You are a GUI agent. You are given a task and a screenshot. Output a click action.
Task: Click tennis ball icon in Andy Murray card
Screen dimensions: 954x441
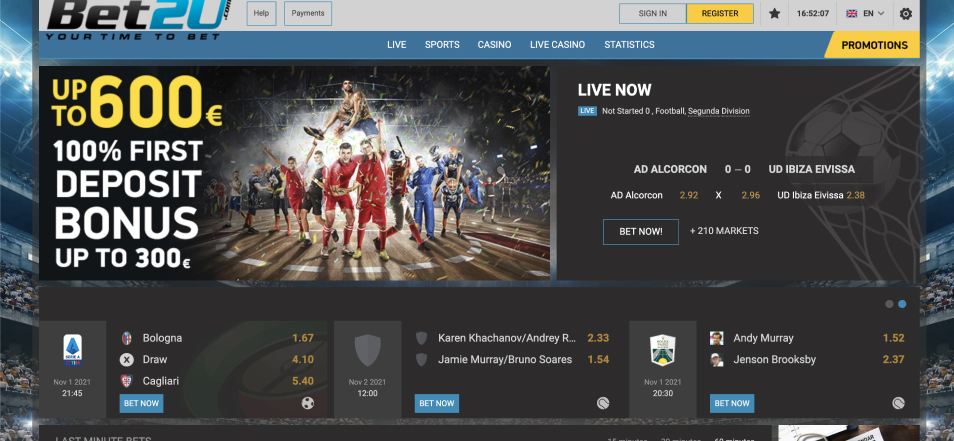click(x=898, y=403)
